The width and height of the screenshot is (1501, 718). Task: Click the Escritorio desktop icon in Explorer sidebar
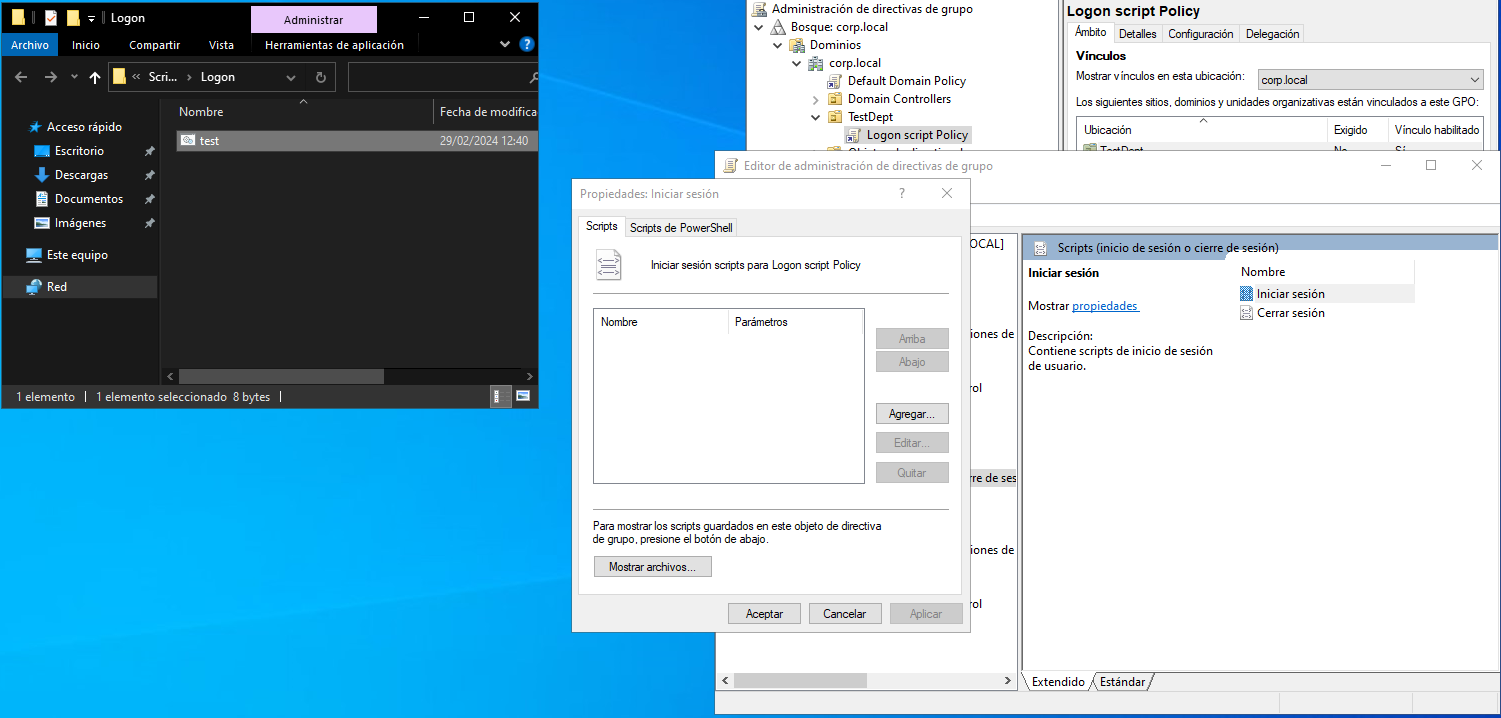click(42, 151)
